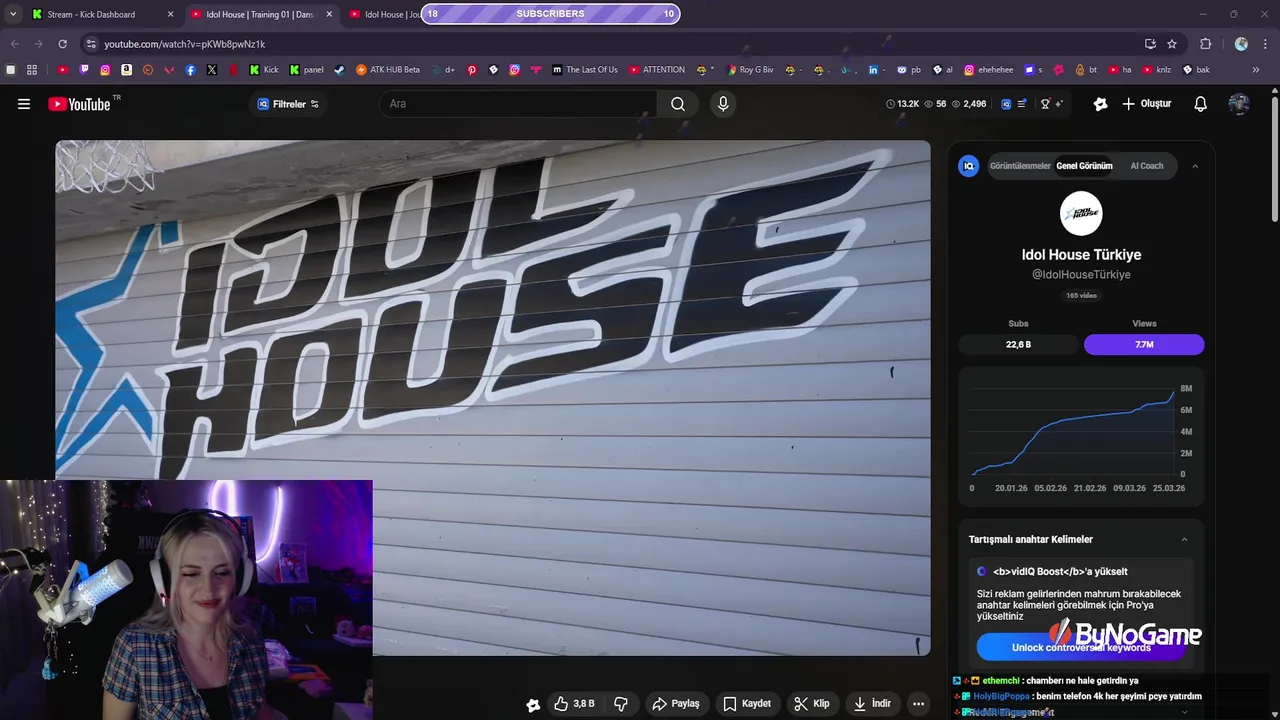Open the more actions three-dot menu
This screenshot has height=720, width=1280.
click(918, 704)
